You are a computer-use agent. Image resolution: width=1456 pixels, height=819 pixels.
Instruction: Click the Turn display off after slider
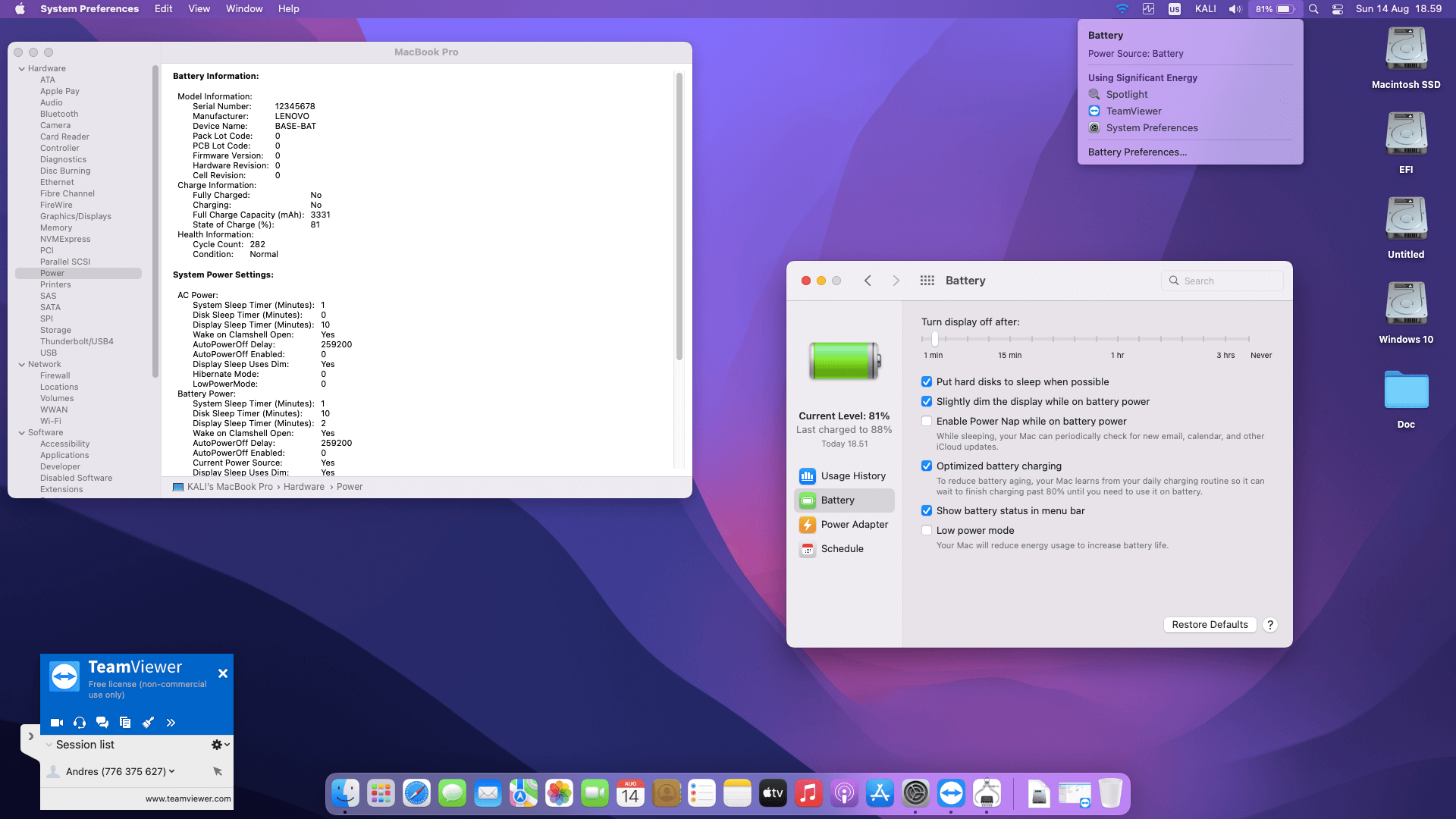tap(935, 340)
